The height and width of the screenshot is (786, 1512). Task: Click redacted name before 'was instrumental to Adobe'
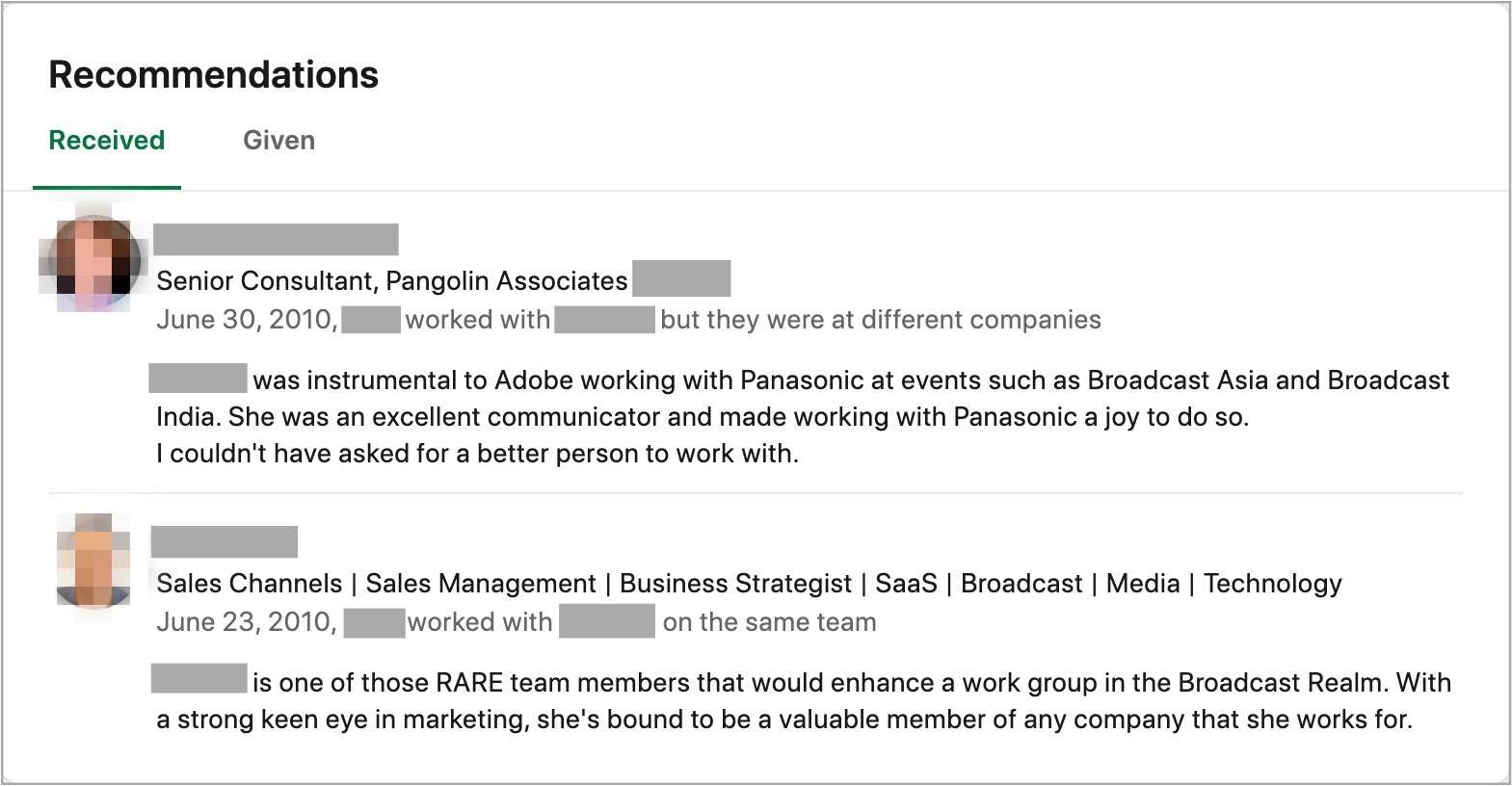coord(199,379)
